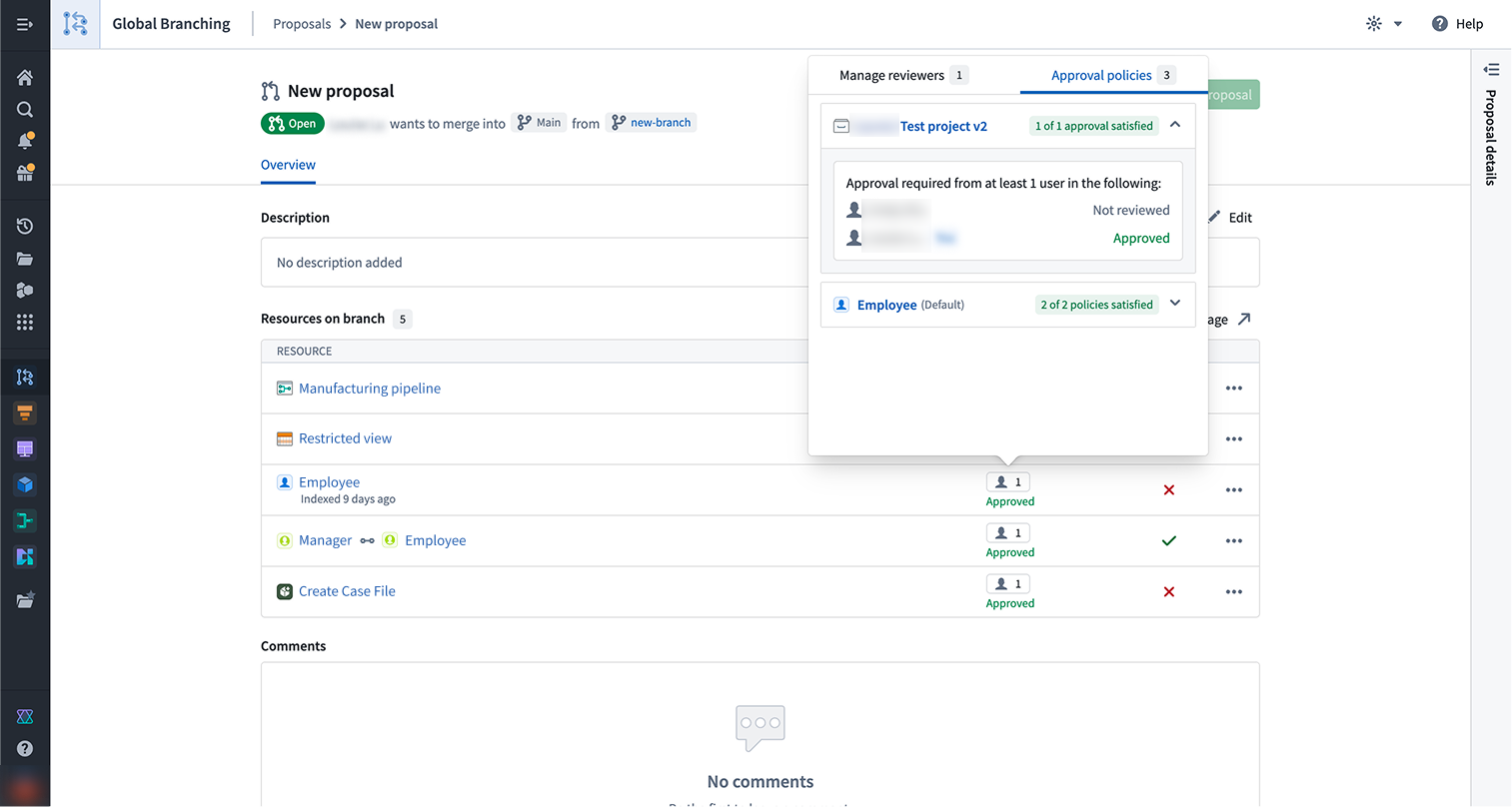
Task: Click the red X status on Employee row
Action: coord(1169,490)
